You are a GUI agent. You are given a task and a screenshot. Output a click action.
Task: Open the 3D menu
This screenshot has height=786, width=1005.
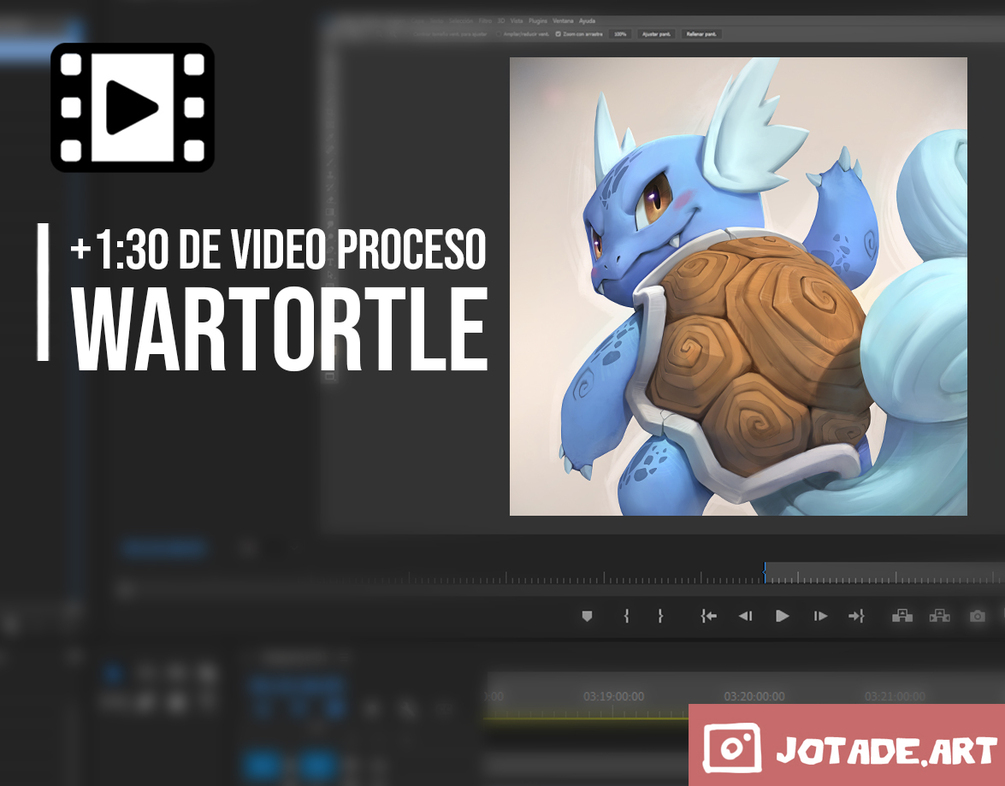pos(501,21)
